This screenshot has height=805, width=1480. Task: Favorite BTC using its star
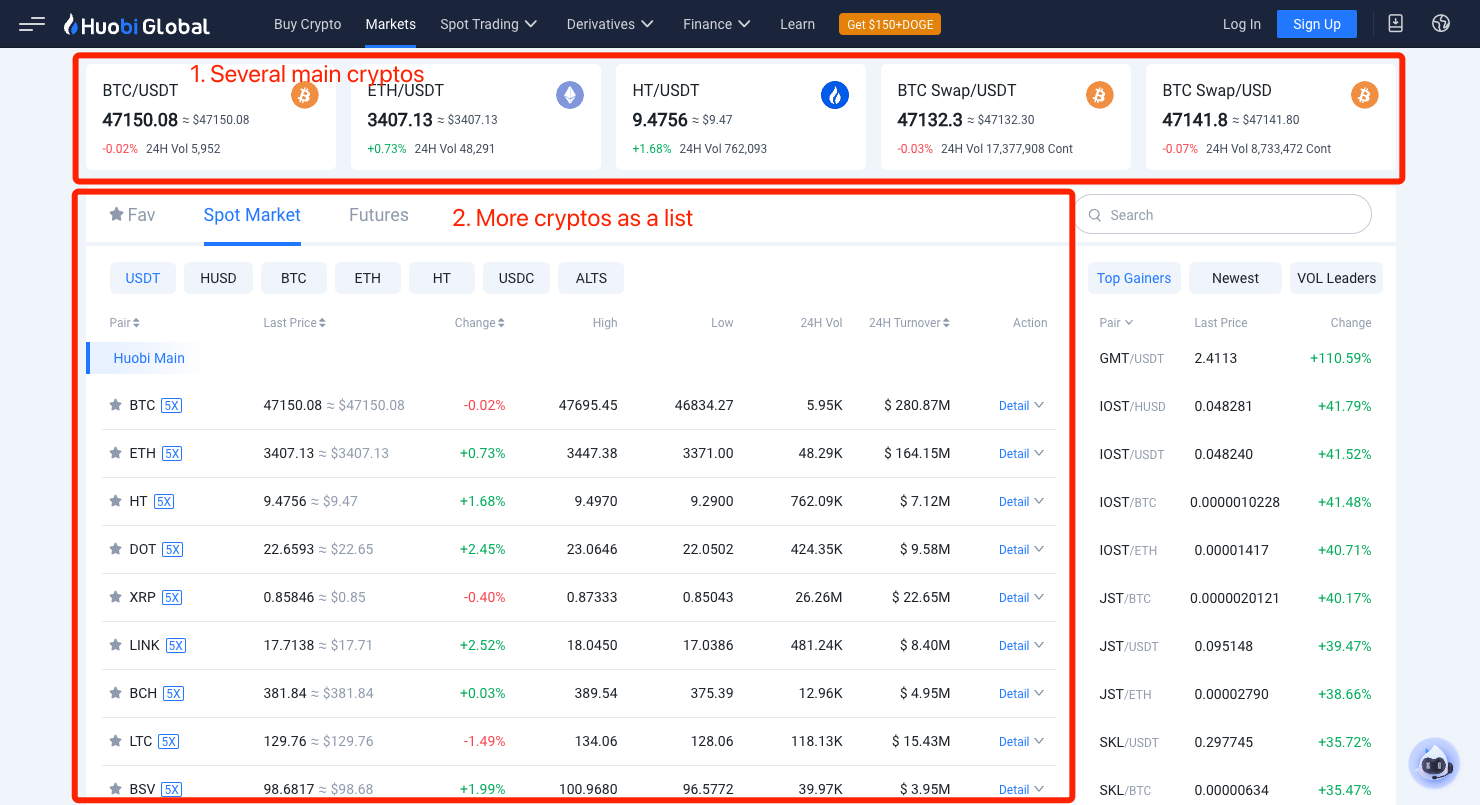click(x=116, y=405)
